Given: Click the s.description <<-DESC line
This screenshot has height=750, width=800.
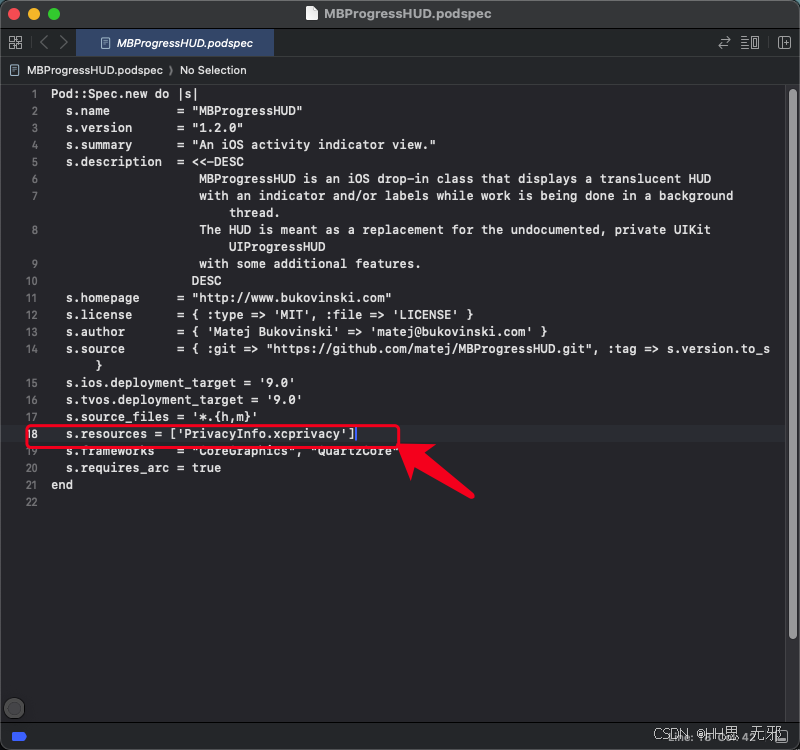Looking at the screenshot, I should click(x=155, y=162).
